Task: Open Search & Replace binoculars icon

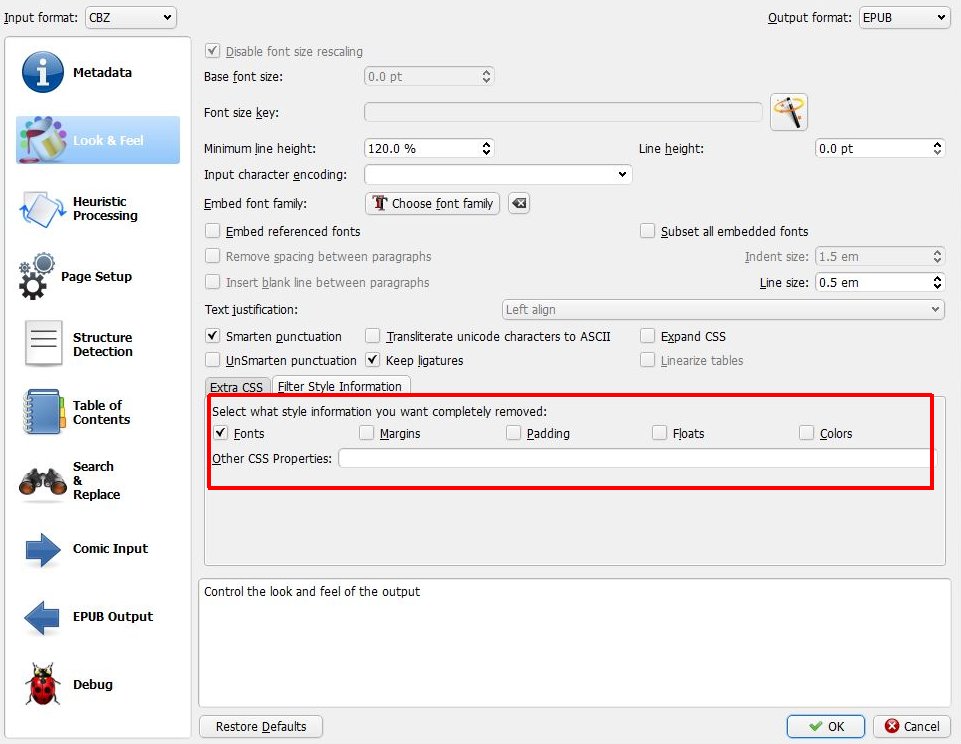Action: tap(43, 481)
